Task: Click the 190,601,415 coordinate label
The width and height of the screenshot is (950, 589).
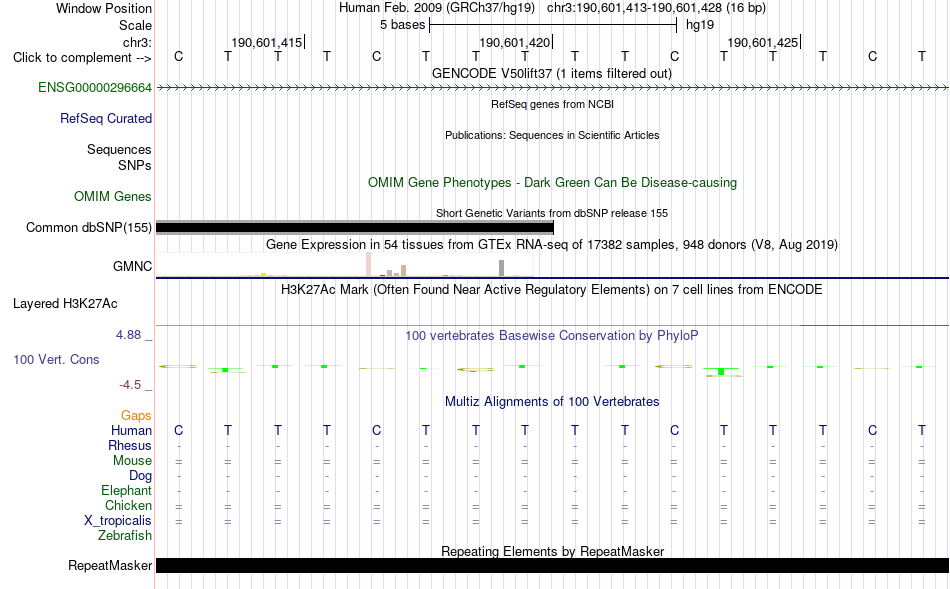Action: pyautogui.click(x=267, y=43)
